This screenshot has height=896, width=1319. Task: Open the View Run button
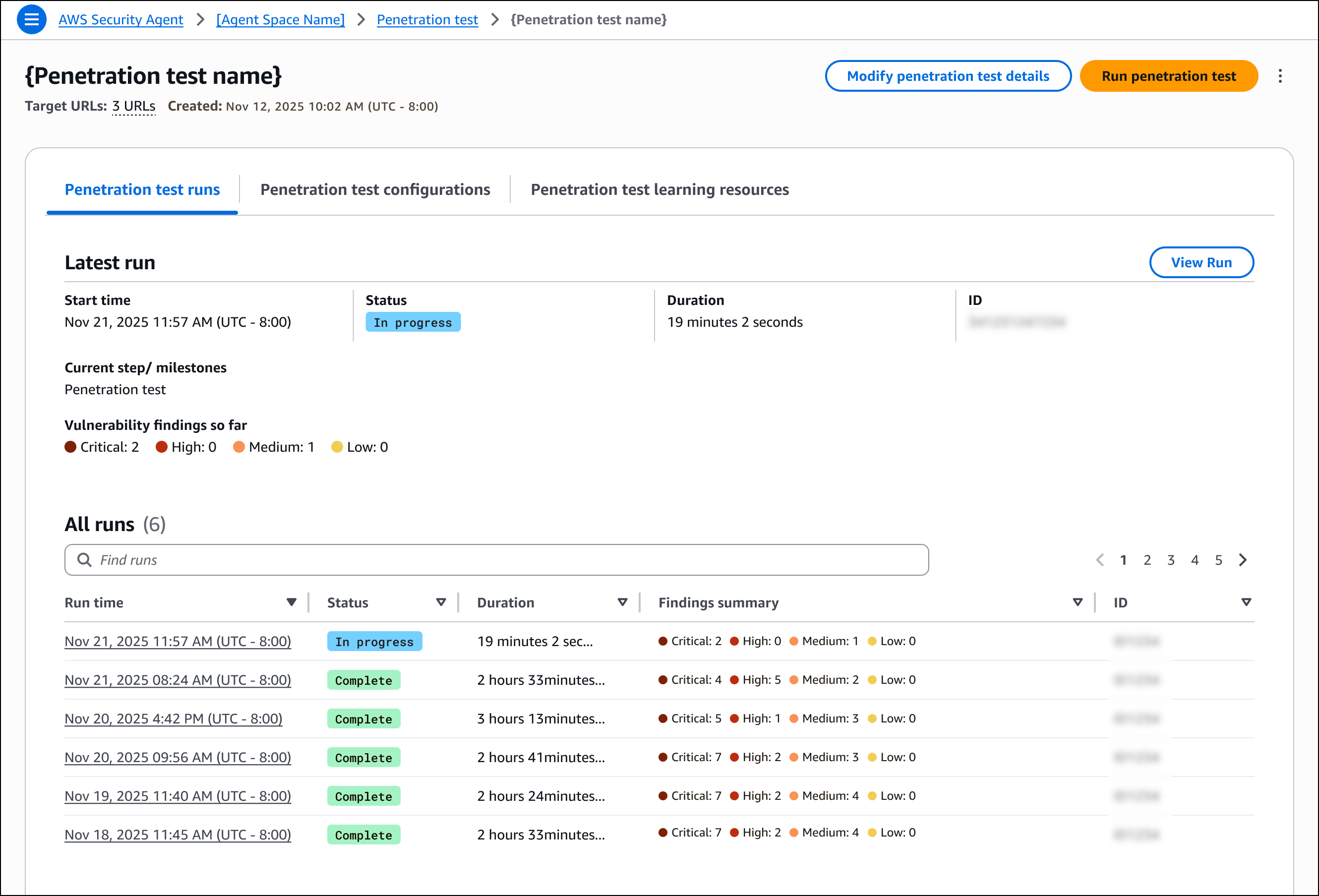coord(1201,262)
